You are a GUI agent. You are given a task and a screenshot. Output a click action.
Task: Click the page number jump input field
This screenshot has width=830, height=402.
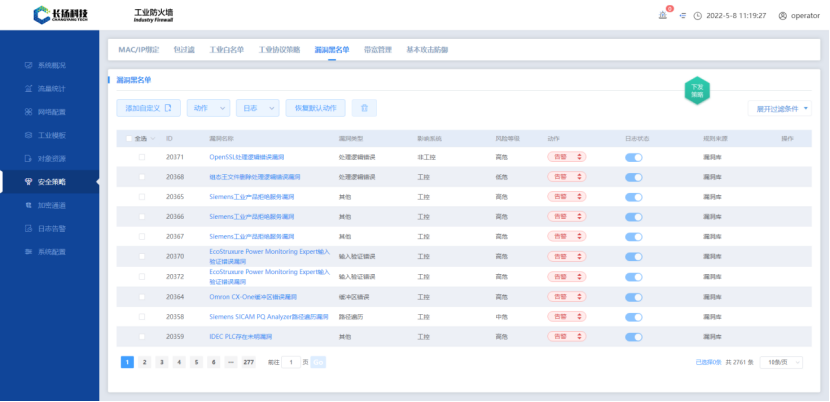(x=290, y=362)
